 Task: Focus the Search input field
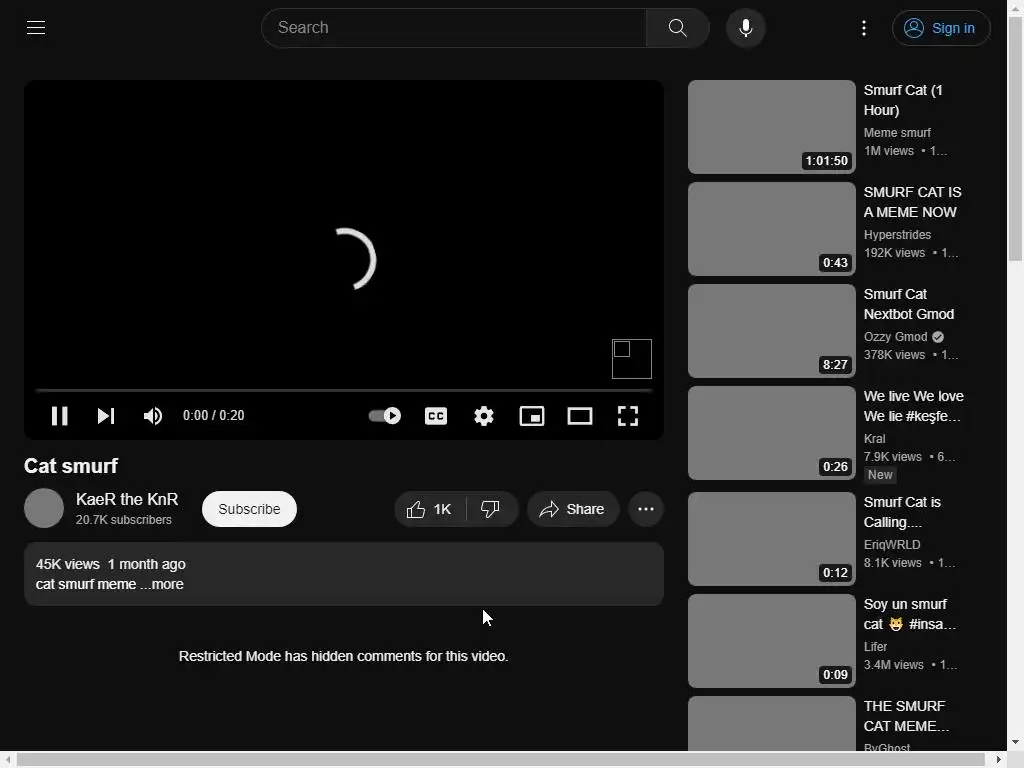click(x=455, y=28)
